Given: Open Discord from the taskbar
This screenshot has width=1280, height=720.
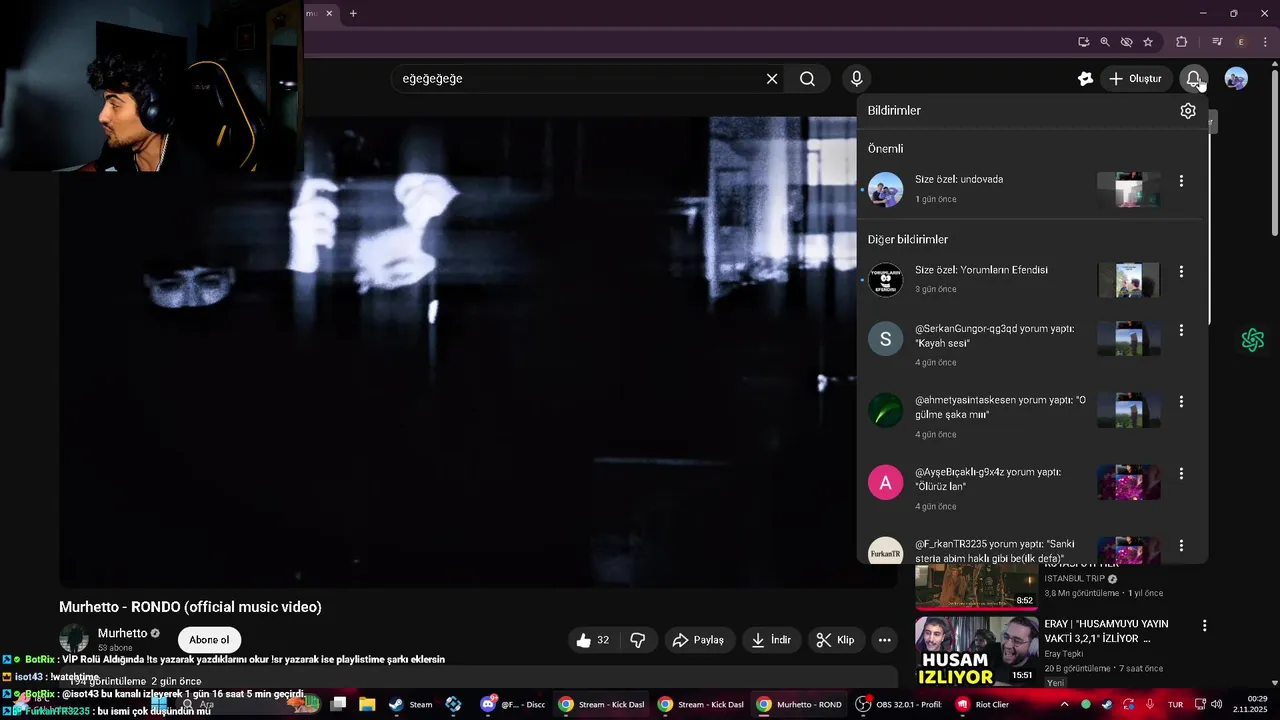Looking at the screenshot, I should click(x=513, y=704).
